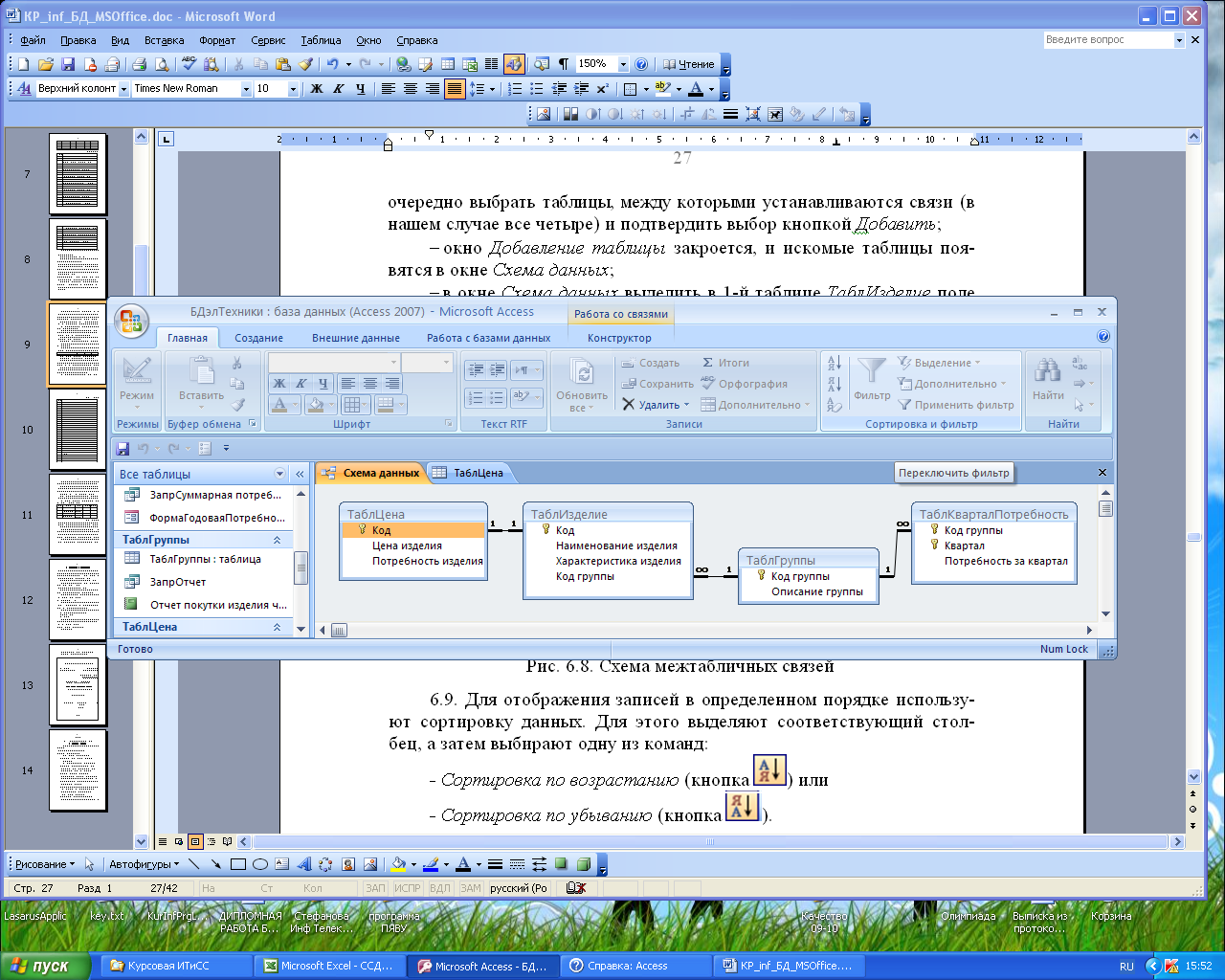Open the borders dropdown arrow
Viewport: 1225px width, 980px height.
[646, 88]
